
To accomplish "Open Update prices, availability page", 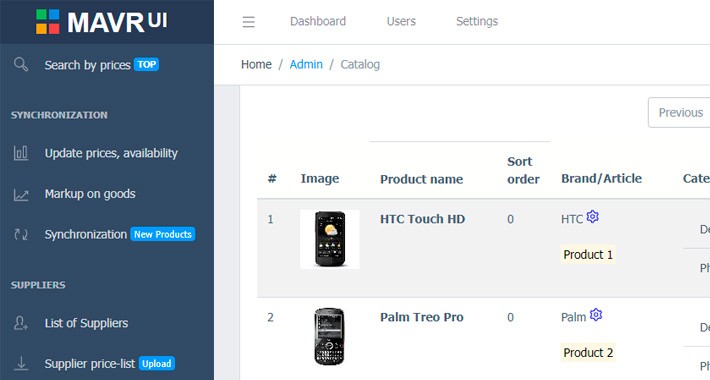I will (x=111, y=154).
